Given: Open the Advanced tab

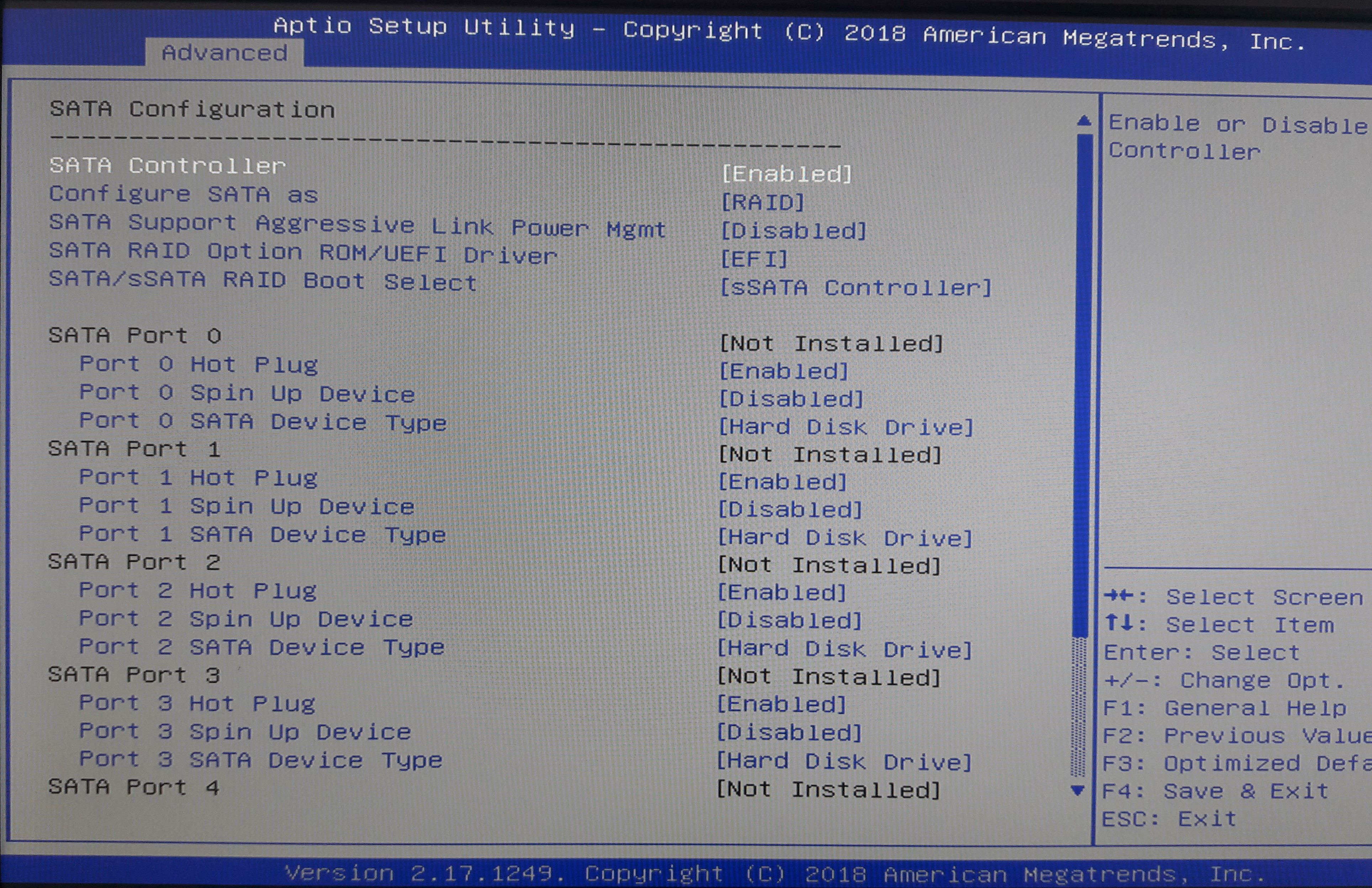Looking at the screenshot, I should tap(225, 52).
